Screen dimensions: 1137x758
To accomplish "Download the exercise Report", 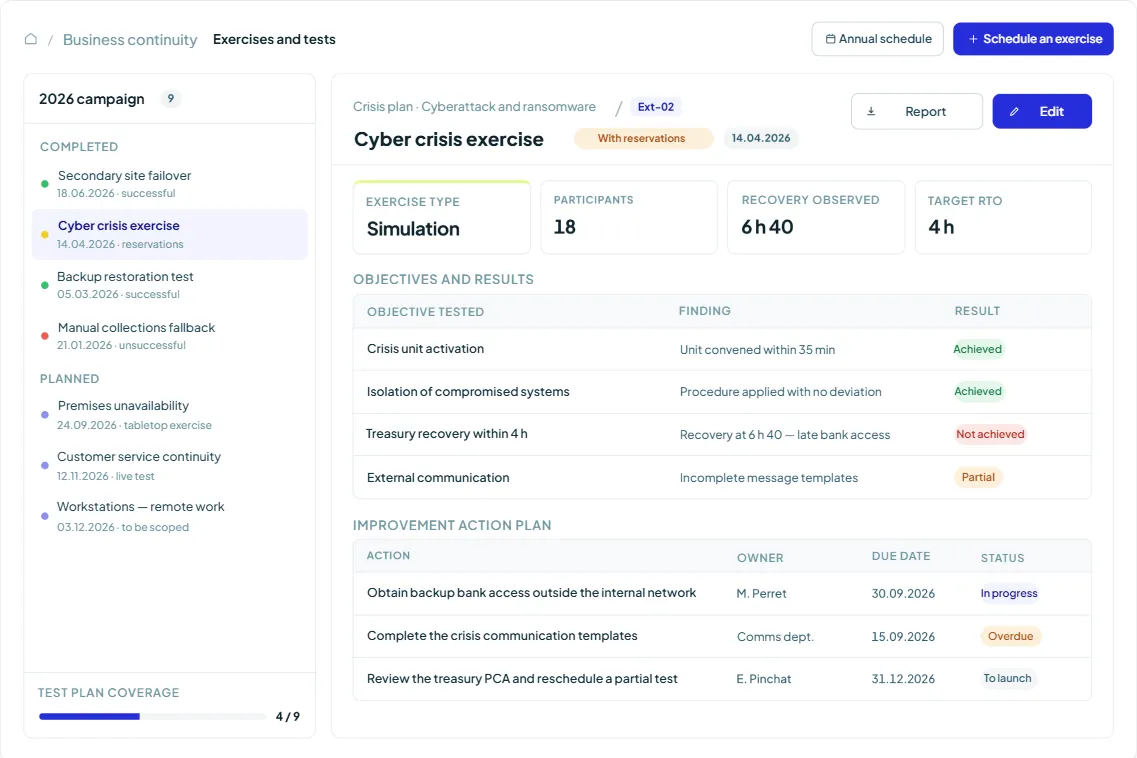I will click(917, 111).
